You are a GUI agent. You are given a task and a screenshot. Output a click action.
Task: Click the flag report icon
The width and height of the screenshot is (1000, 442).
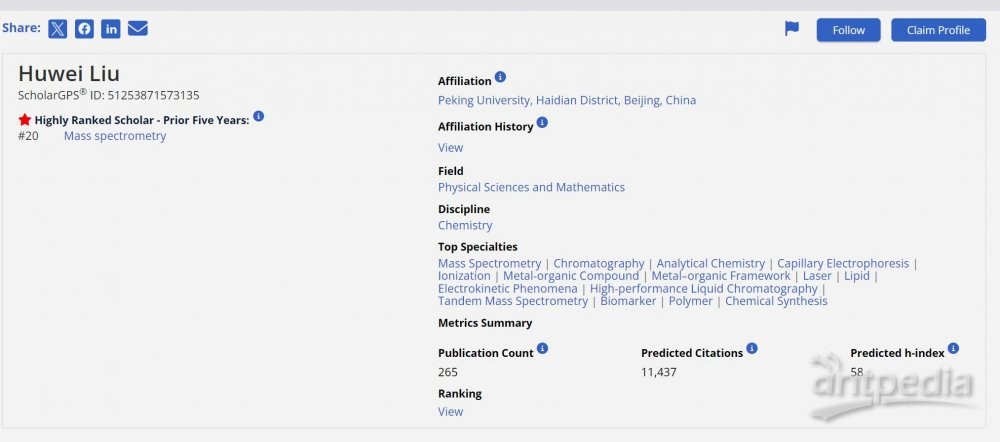point(791,29)
